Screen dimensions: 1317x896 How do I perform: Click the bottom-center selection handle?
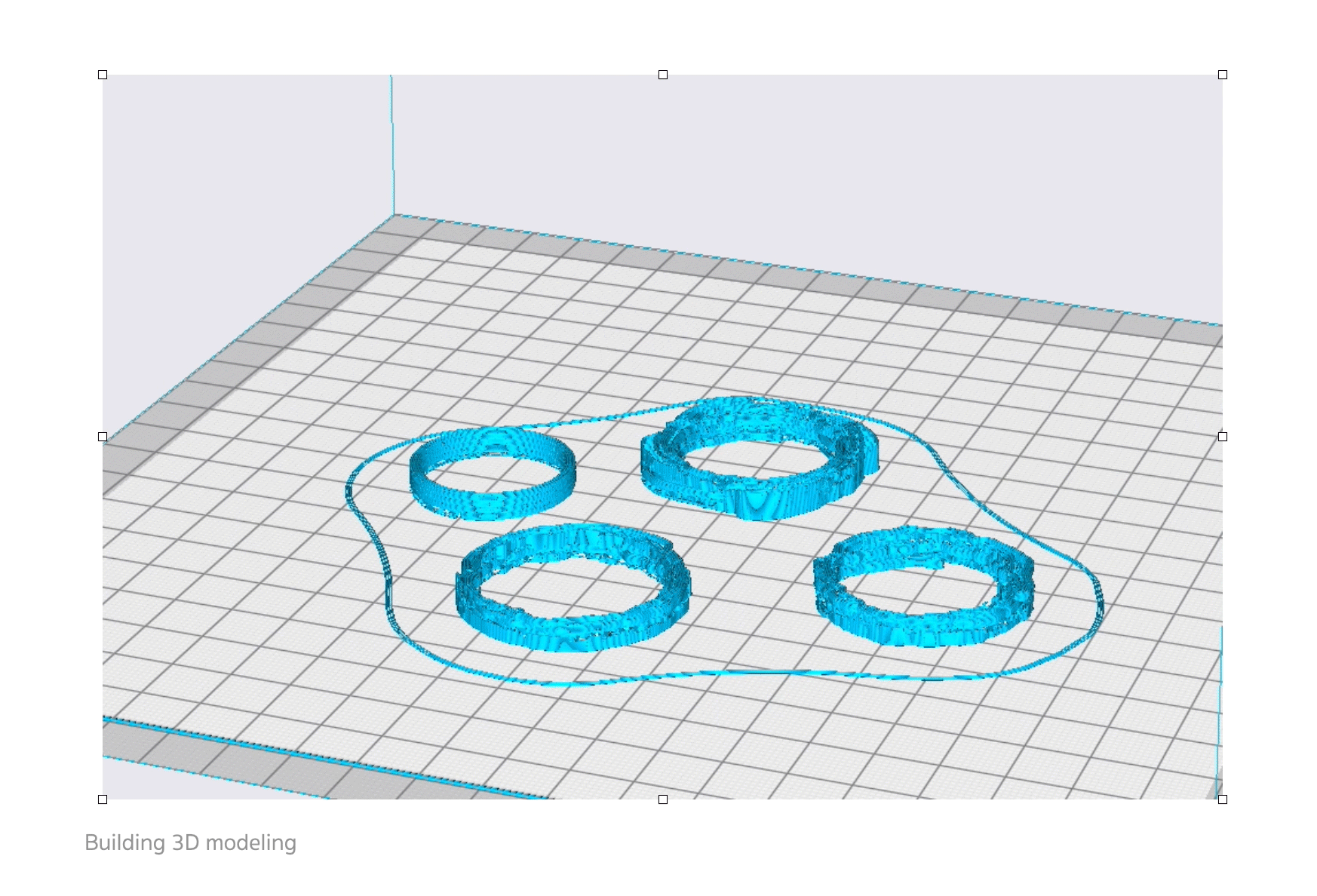click(663, 799)
